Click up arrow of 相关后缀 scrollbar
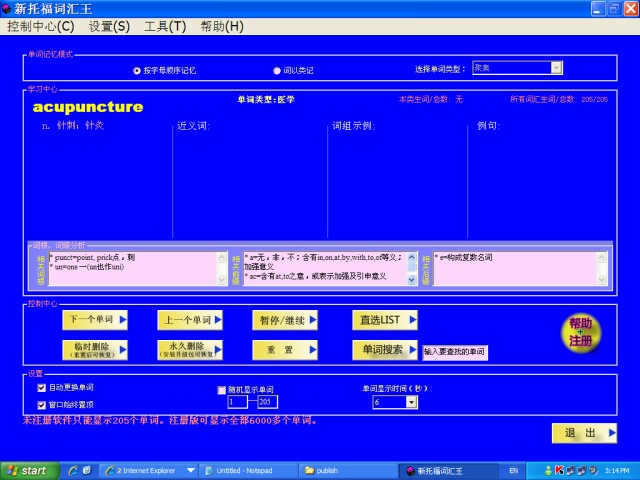 602,257
